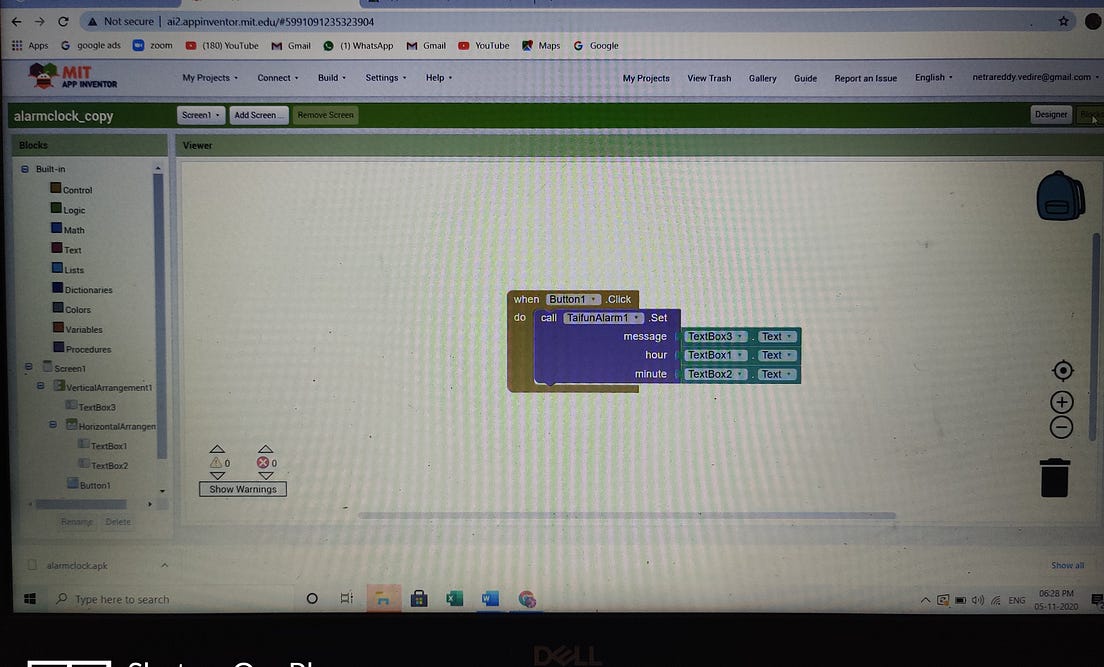1104x667 pixels.
Task: Open alarmclock.apk from the downloads bar
Action: point(77,565)
